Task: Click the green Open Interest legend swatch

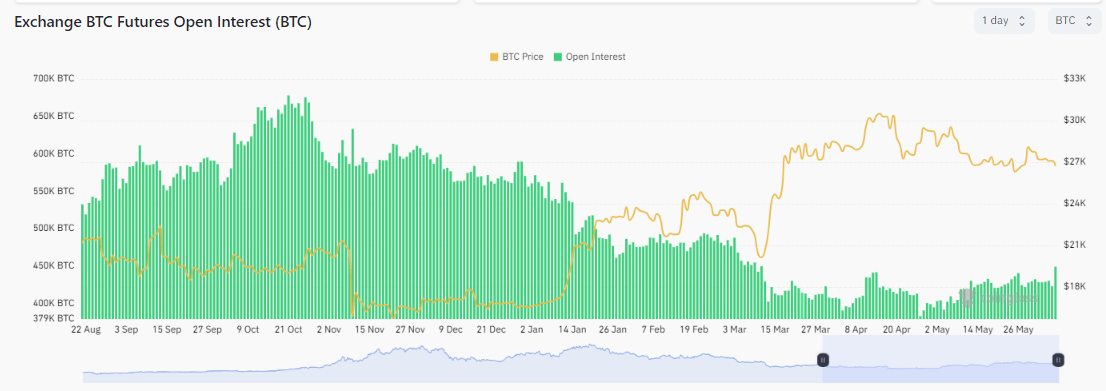Action: [x=558, y=56]
